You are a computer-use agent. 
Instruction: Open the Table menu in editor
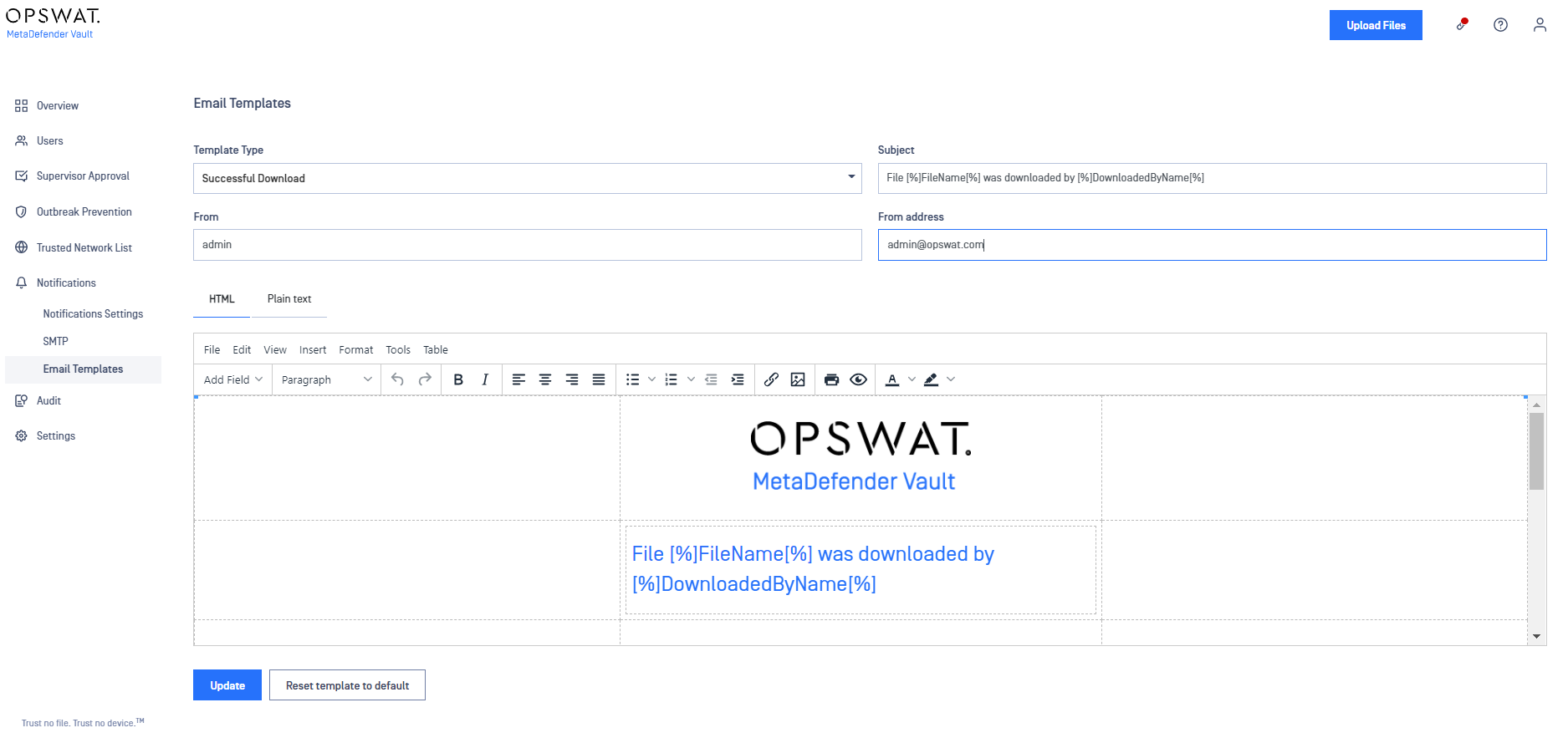(436, 350)
